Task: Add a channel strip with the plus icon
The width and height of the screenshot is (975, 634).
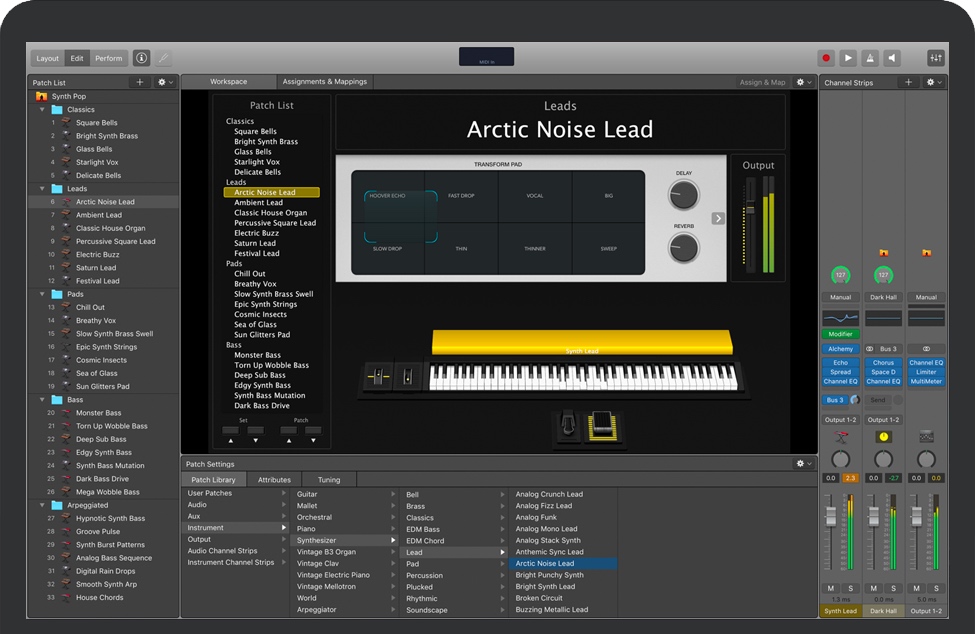Action: click(x=908, y=82)
